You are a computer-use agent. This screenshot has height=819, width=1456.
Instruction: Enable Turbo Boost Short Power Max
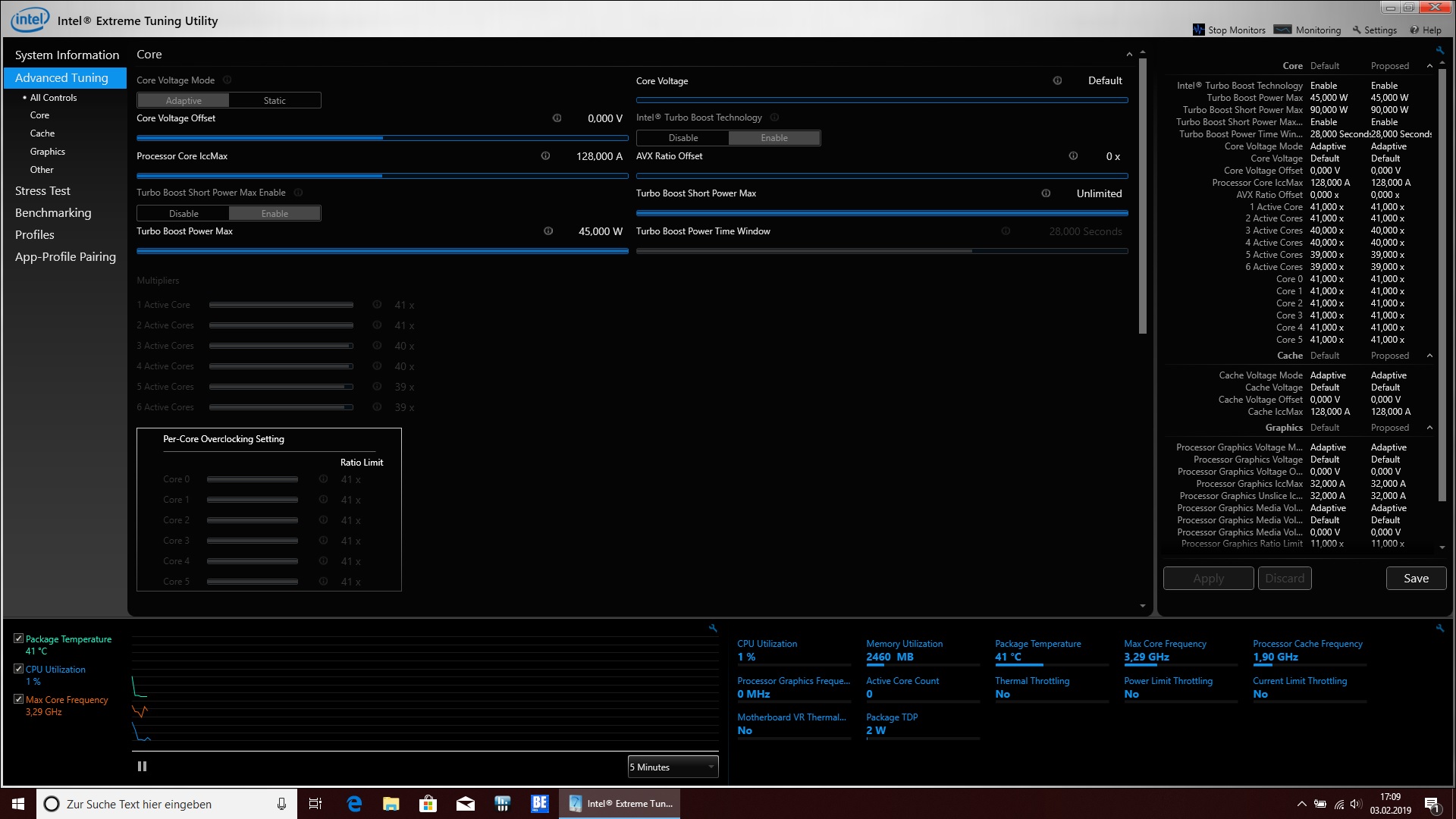pos(275,213)
